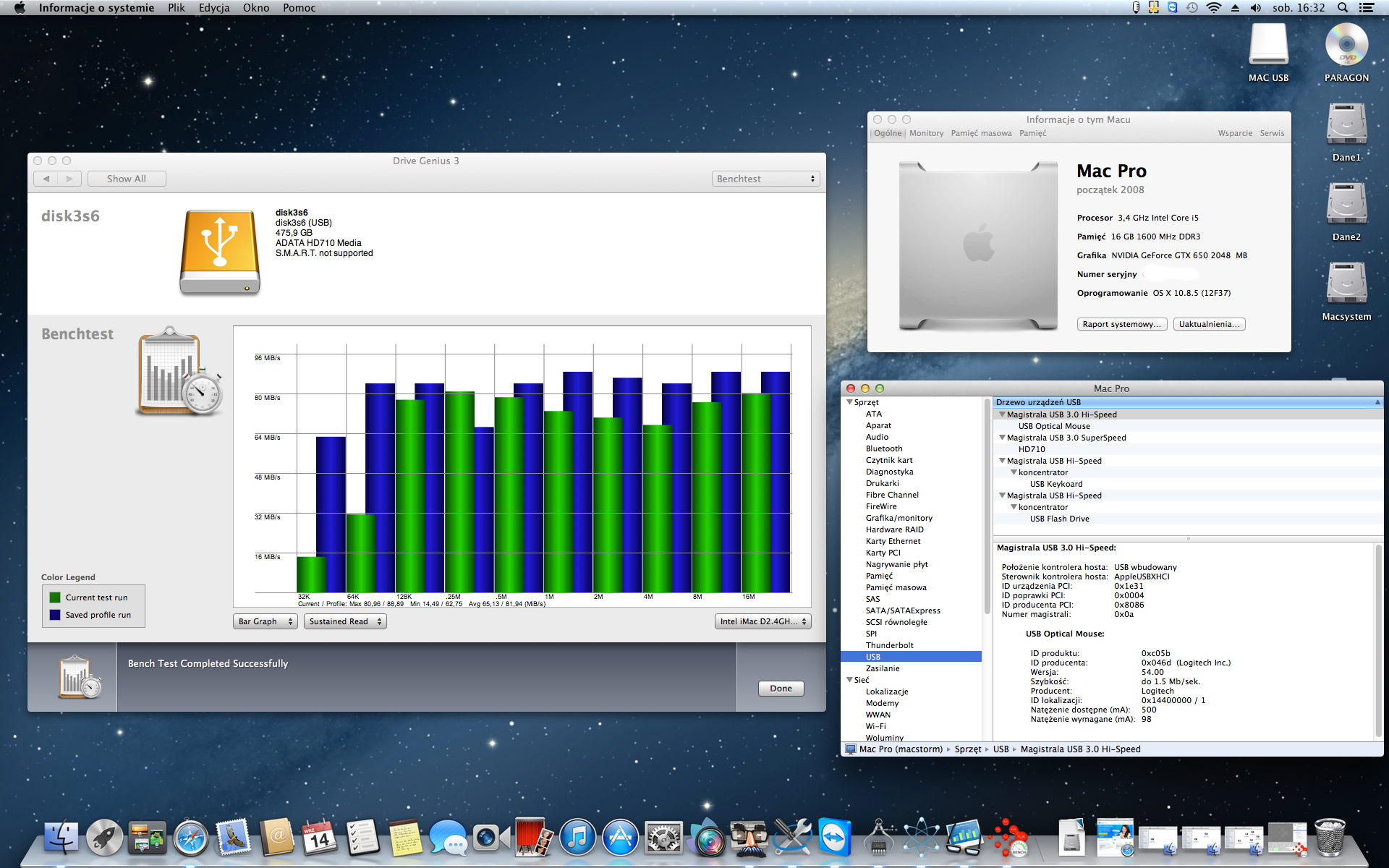Open TeamViewer icon in the Dock
The height and width of the screenshot is (868, 1389).
click(x=834, y=838)
